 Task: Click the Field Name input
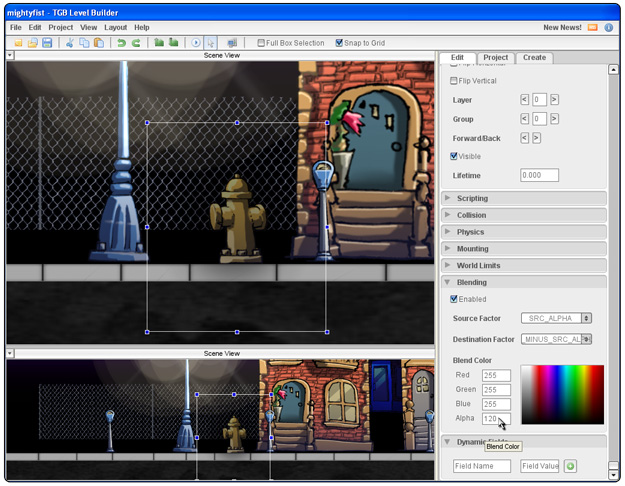pos(482,466)
